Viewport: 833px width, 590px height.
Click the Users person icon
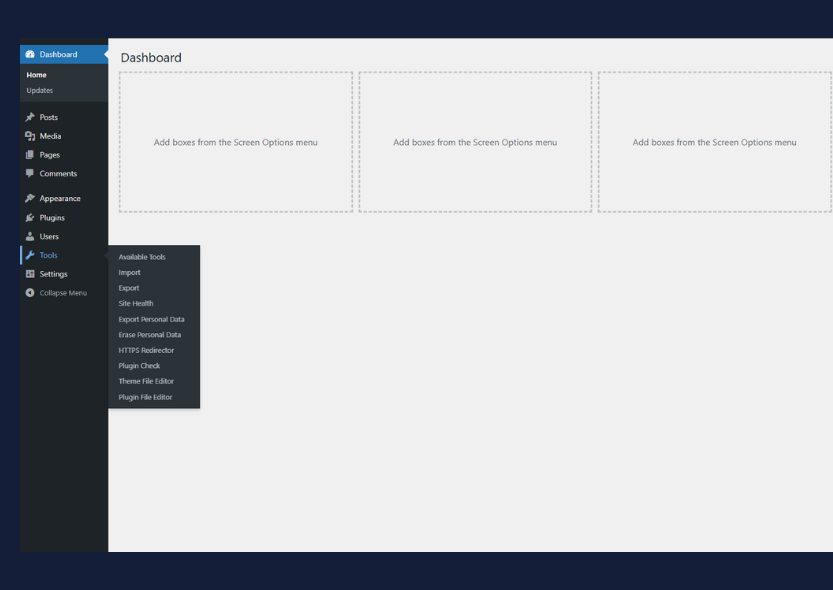pyautogui.click(x=30, y=236)
